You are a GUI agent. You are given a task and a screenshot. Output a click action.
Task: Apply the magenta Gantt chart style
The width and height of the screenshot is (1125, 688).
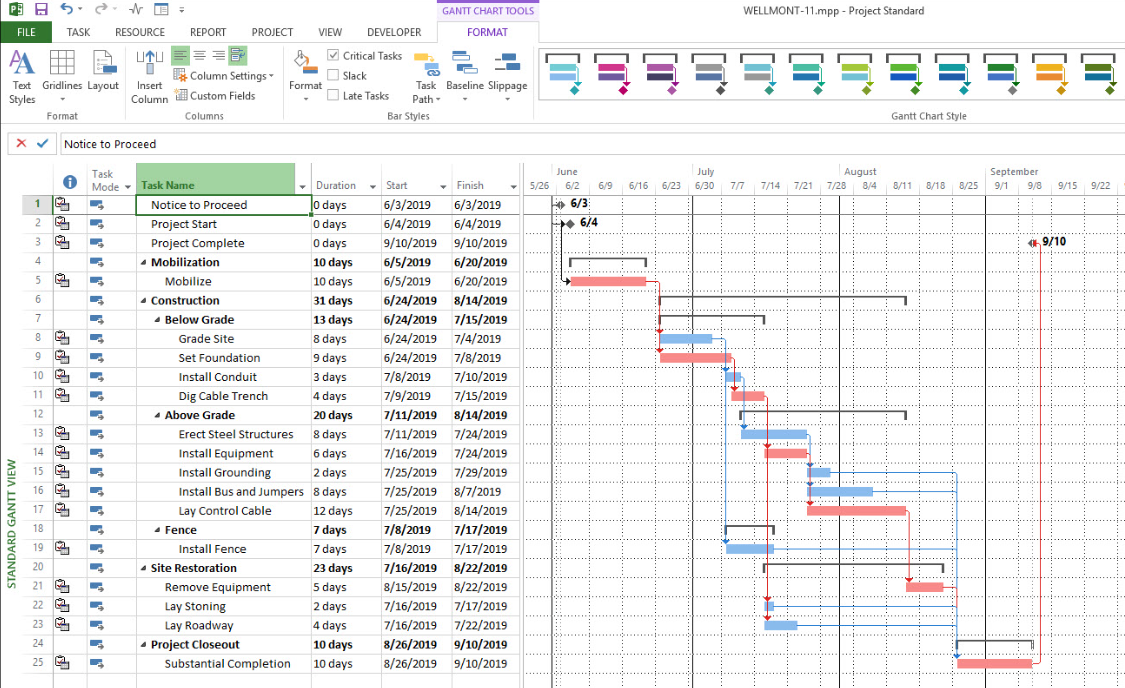612,74
